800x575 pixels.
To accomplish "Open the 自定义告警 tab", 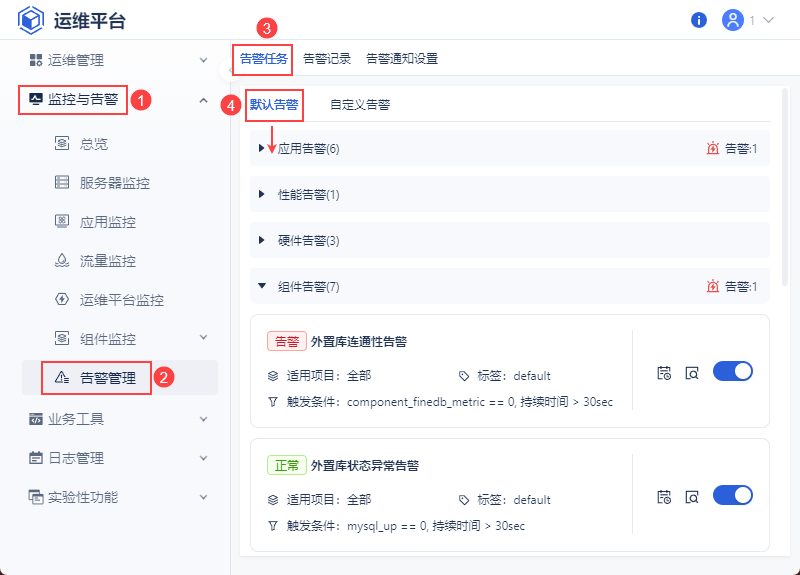I will pyautogui.click(x=360, y=104).
